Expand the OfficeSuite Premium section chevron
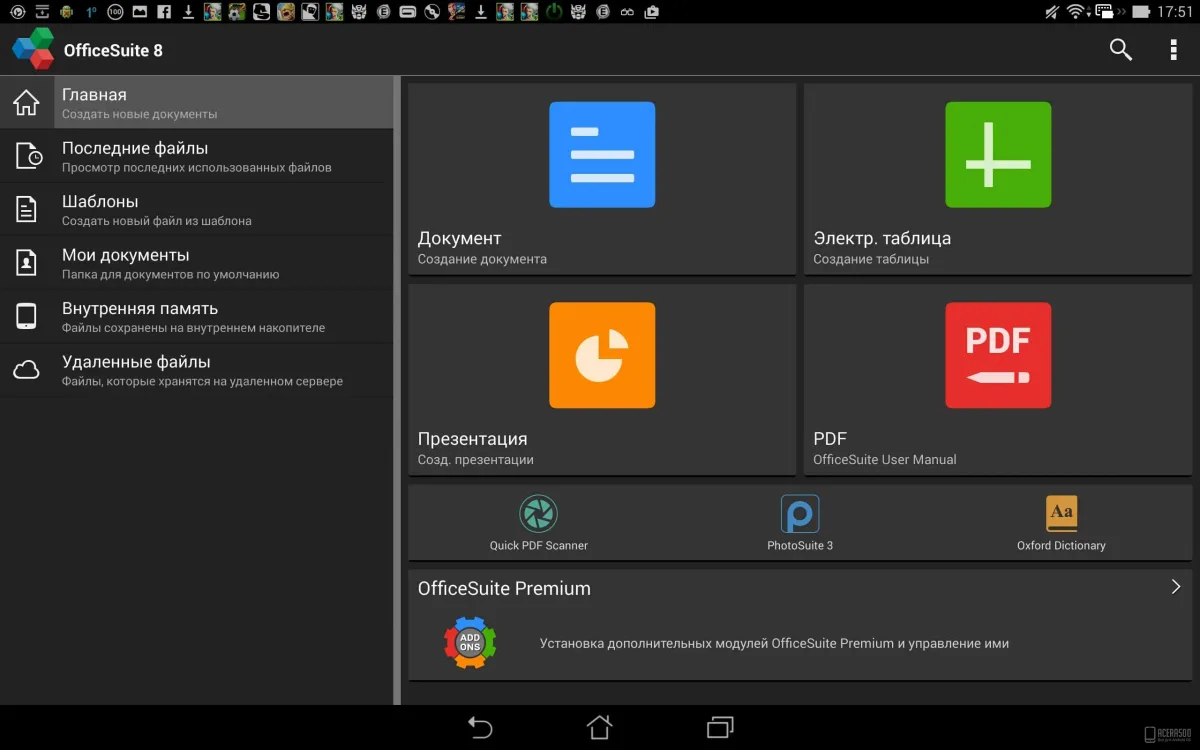 click(1176, 588)
